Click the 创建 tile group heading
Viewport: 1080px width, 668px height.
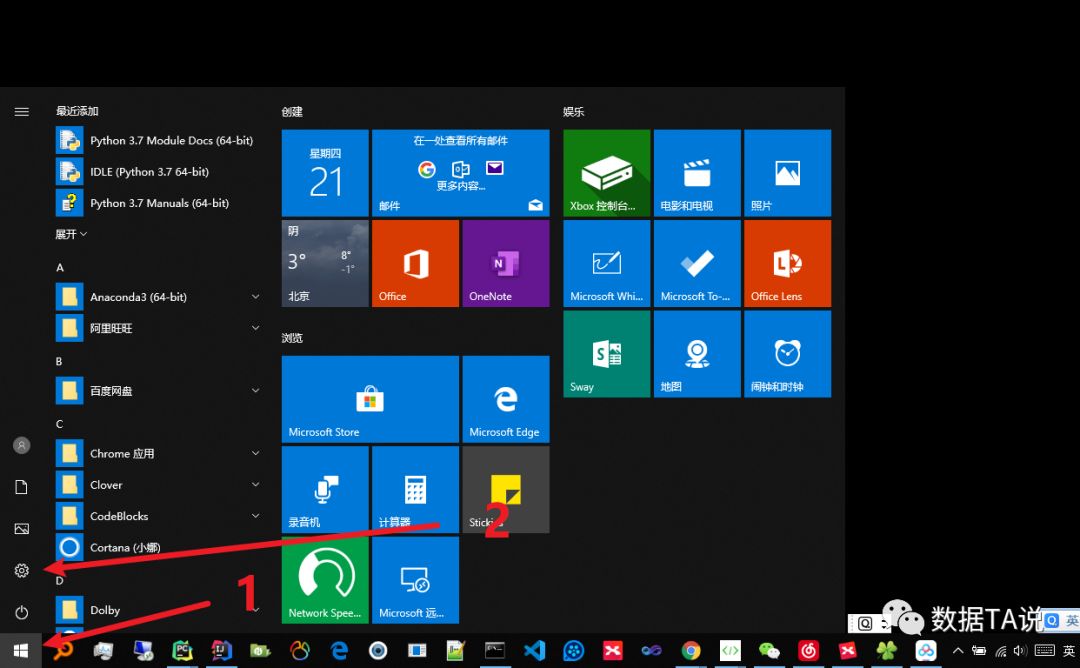292,112
